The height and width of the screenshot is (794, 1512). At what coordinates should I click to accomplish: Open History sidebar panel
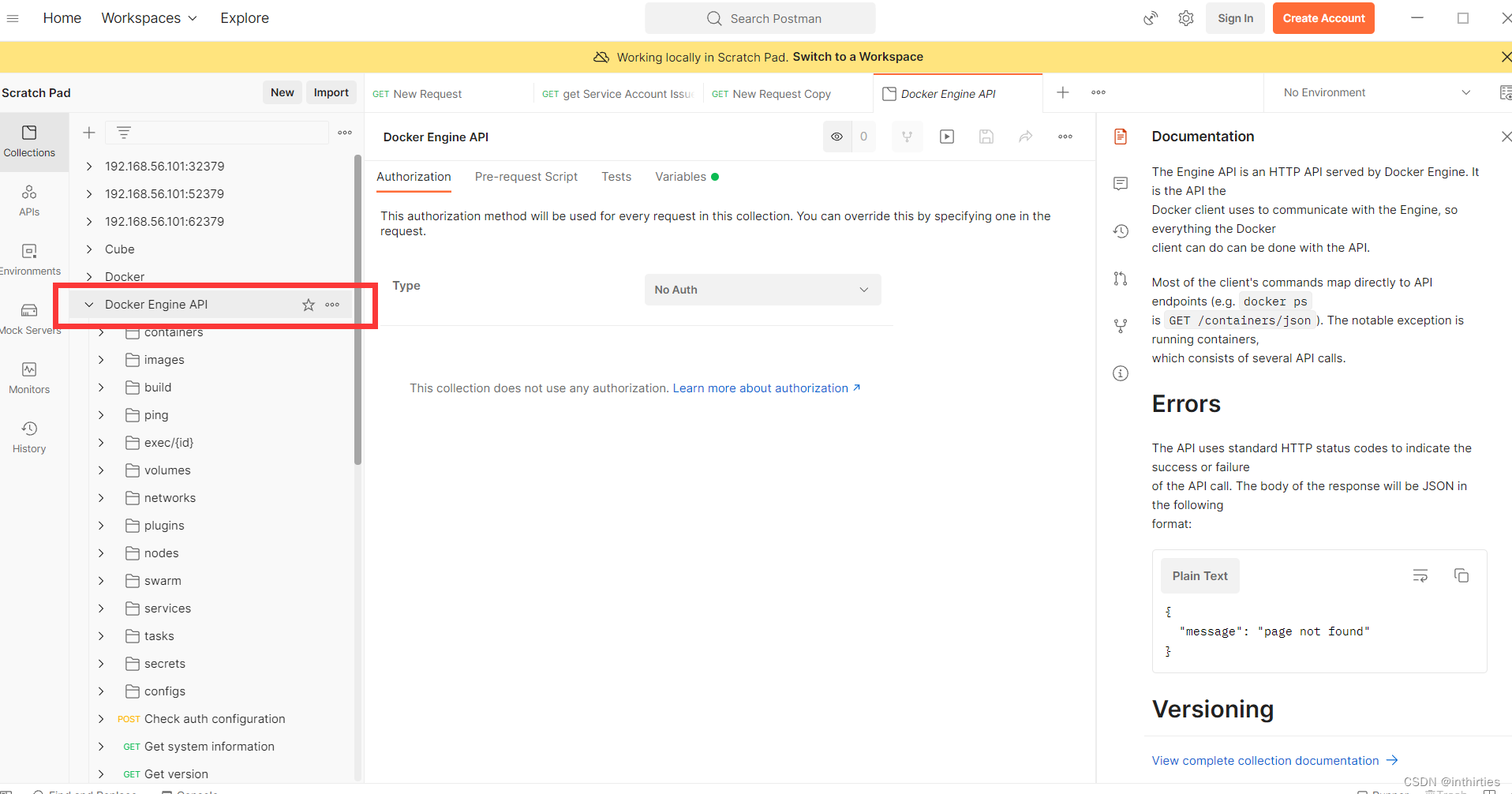(29, 437)
